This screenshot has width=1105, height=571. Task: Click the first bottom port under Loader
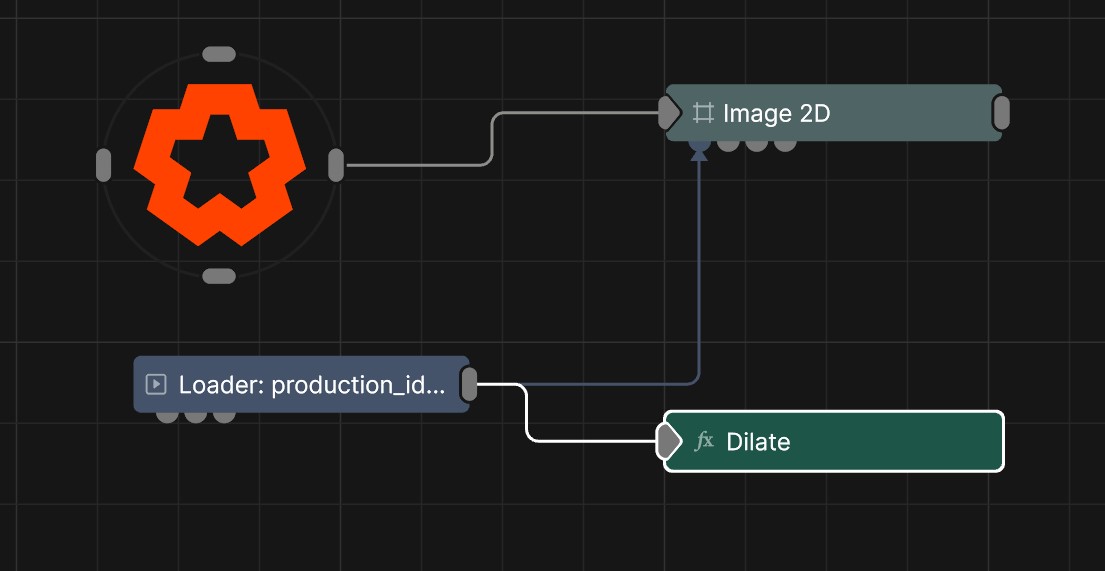click(168, 416)
